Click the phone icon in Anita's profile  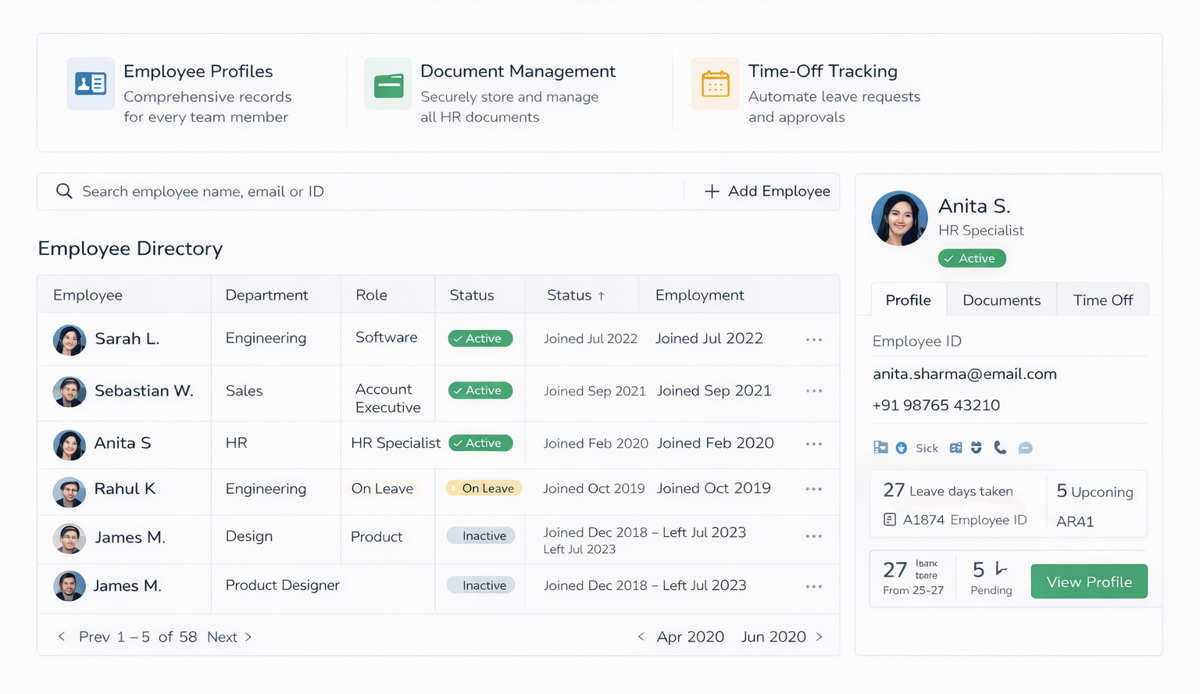click(x=999, y=447)
